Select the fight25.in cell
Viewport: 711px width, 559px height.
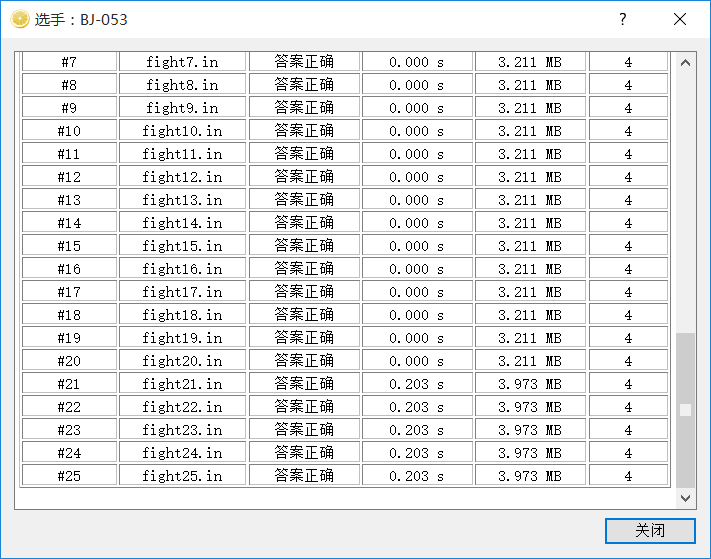pyautogui.click(x=182, y=476)
